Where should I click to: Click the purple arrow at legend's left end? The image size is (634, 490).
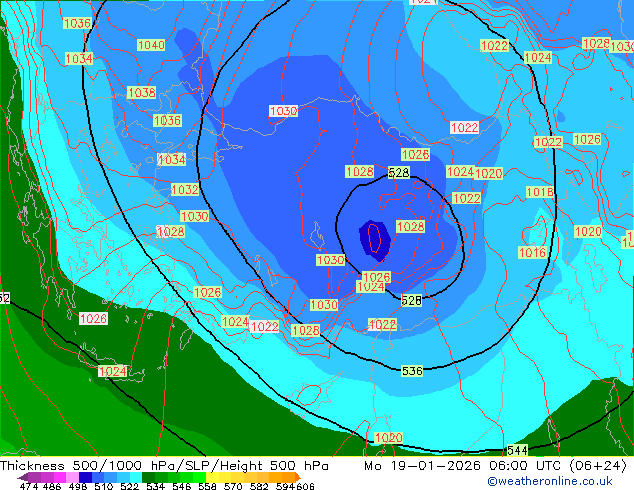22,477
